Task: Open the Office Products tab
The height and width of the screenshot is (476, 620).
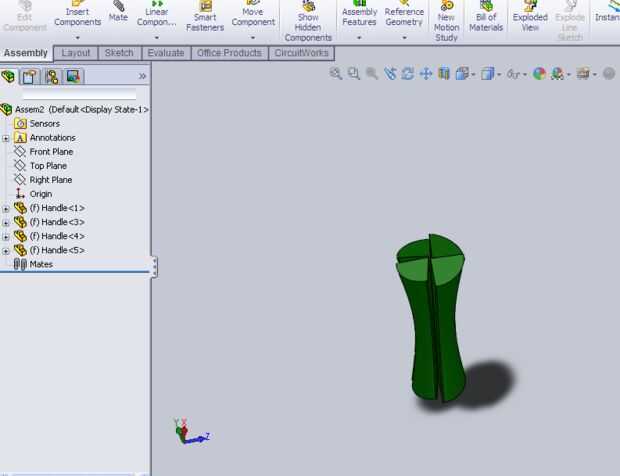Action: coord(229,53)
